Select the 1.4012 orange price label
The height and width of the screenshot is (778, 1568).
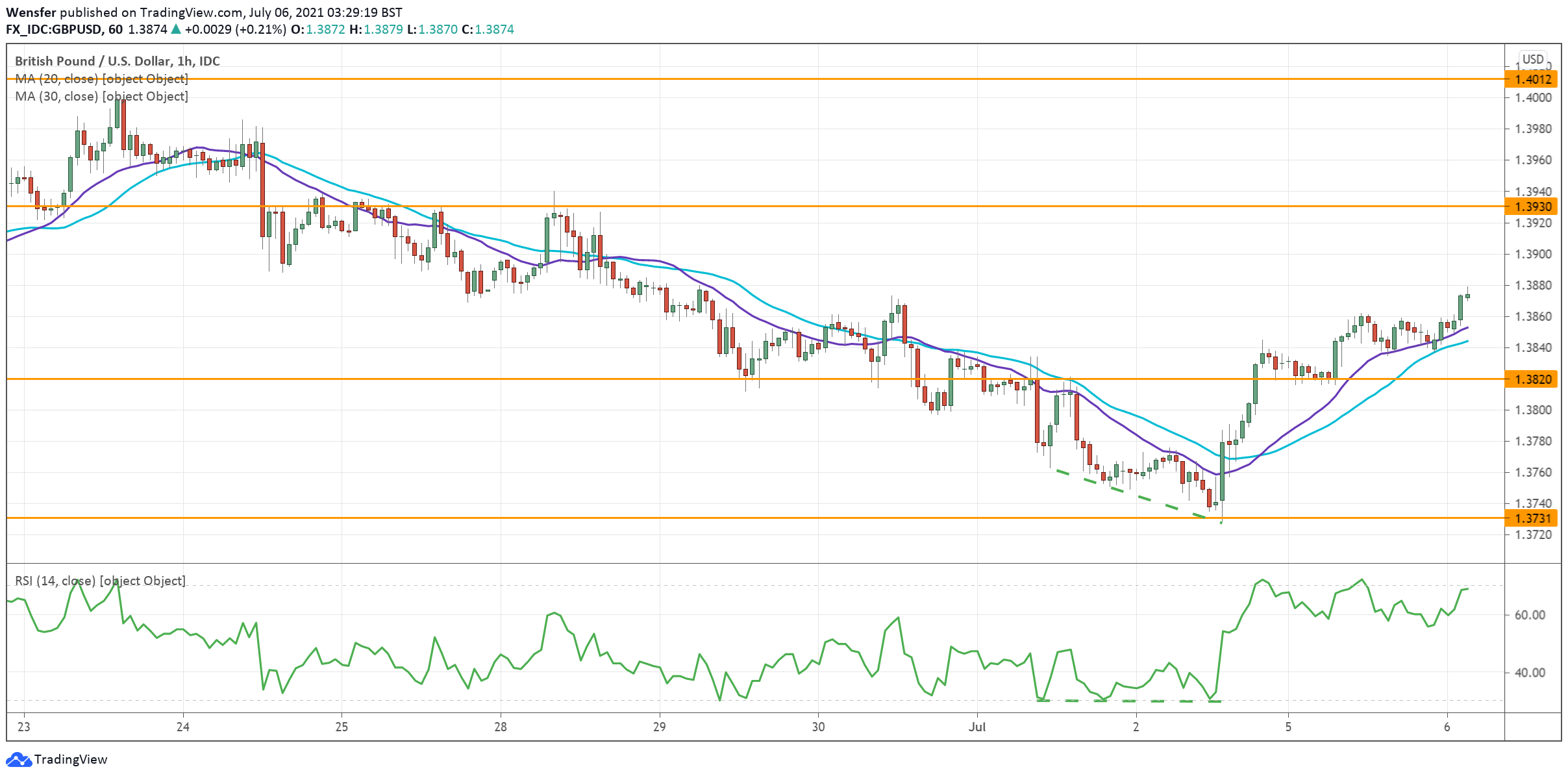1532,79
